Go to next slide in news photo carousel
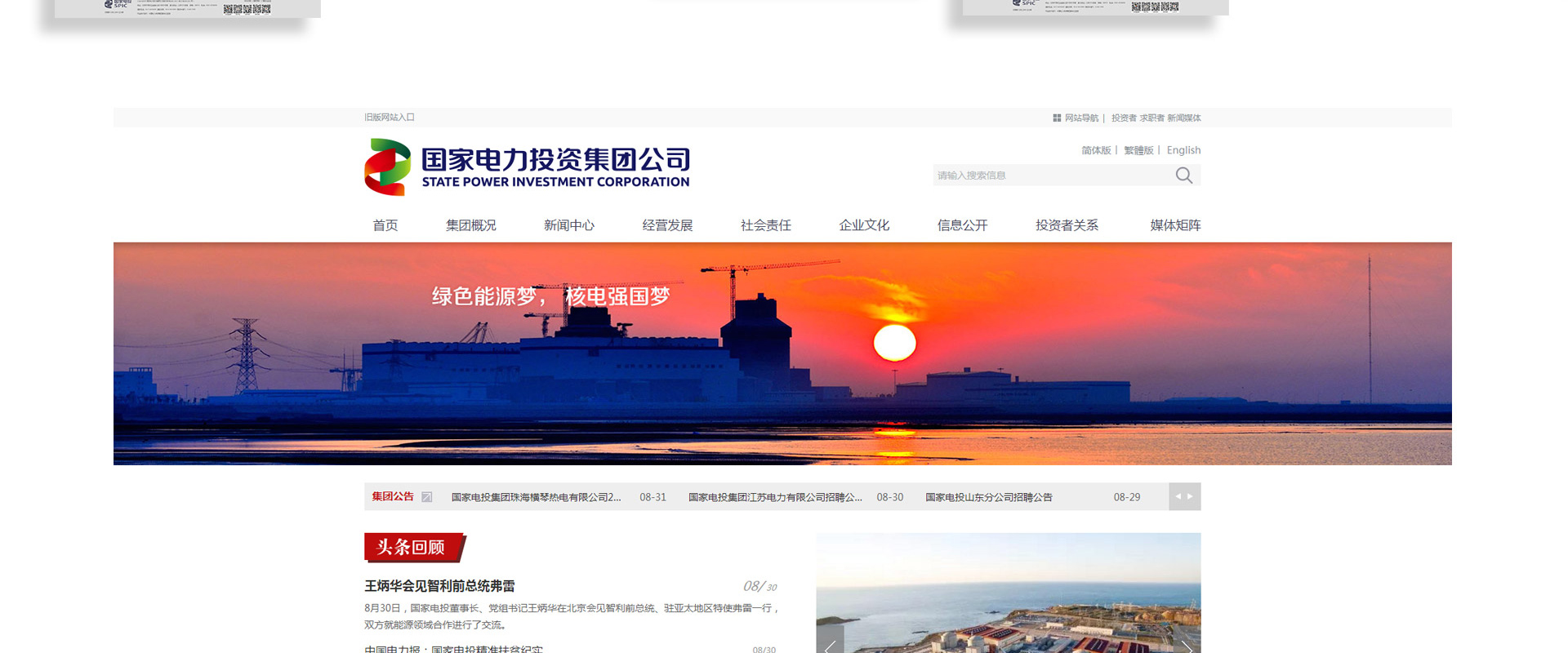This screenshot has height=653, width=1568. pyautogui.click(x=1187, y=644)
